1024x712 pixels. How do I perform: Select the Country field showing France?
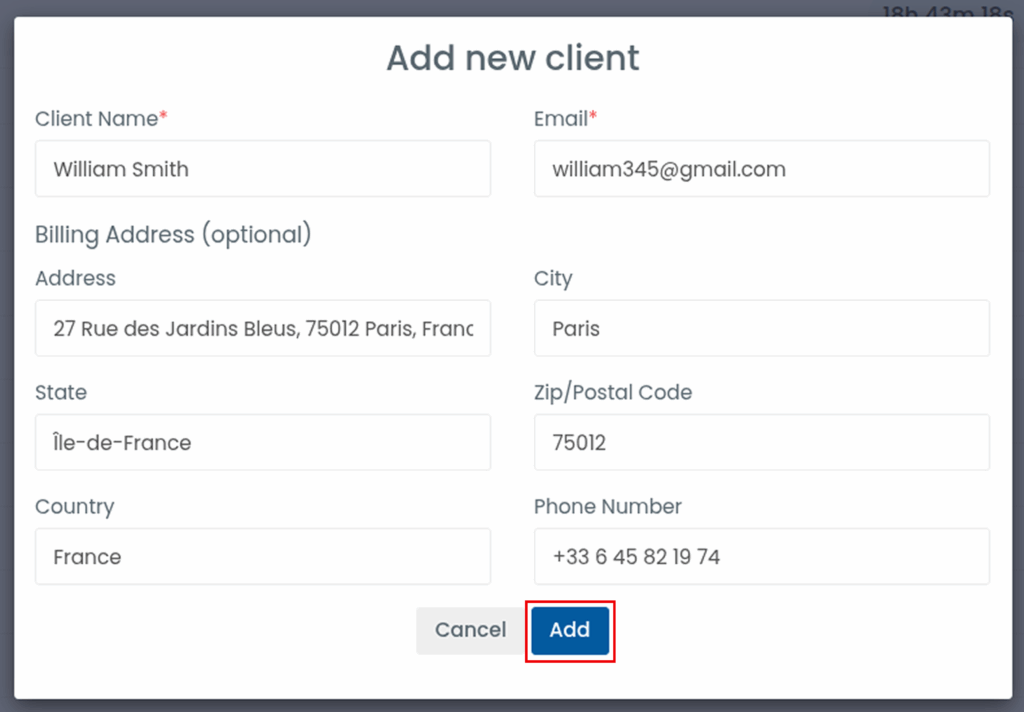(x=262, y=557)
